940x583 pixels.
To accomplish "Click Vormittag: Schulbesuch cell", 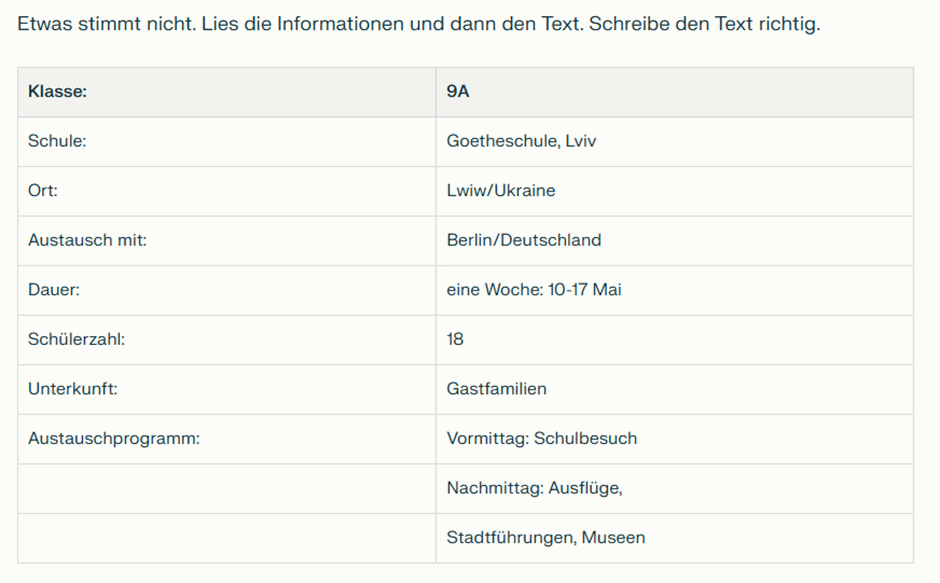I will 674,439.
